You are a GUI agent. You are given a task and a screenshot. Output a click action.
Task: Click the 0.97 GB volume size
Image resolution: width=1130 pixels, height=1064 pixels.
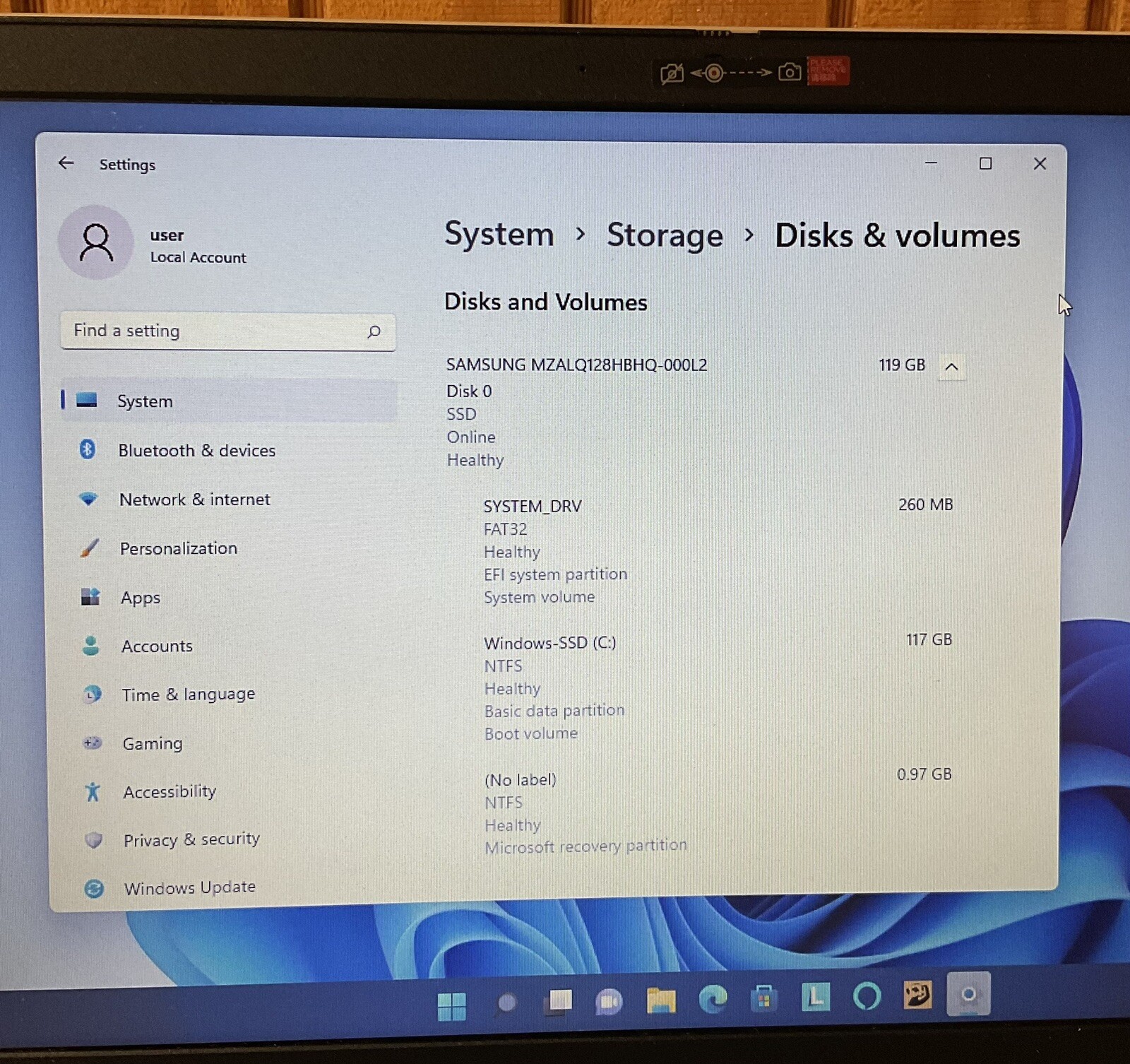[924, 774]
